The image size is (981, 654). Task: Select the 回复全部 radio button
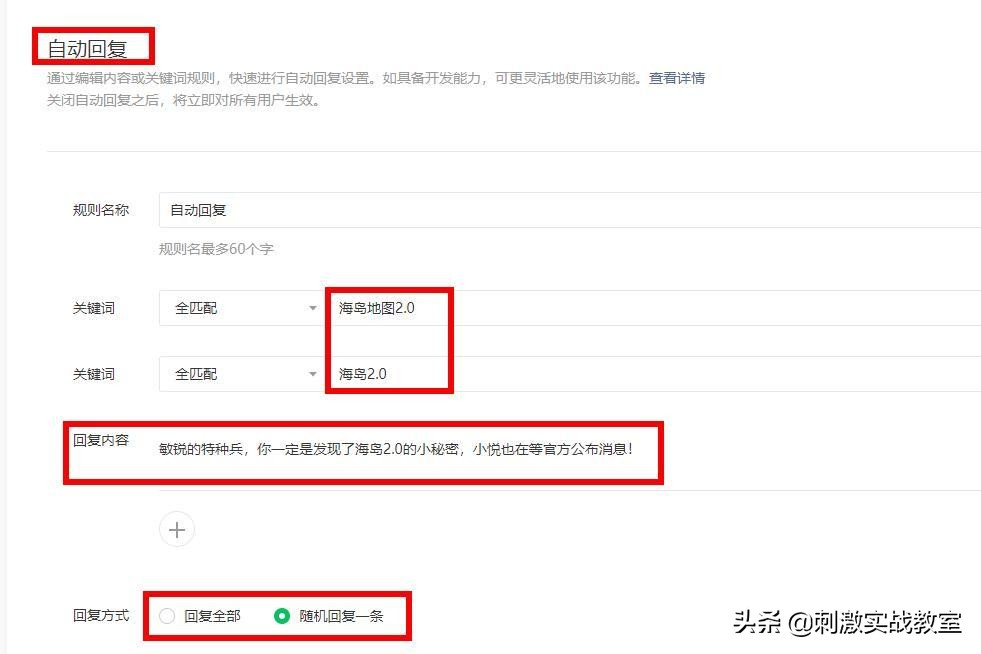(167, 616)
